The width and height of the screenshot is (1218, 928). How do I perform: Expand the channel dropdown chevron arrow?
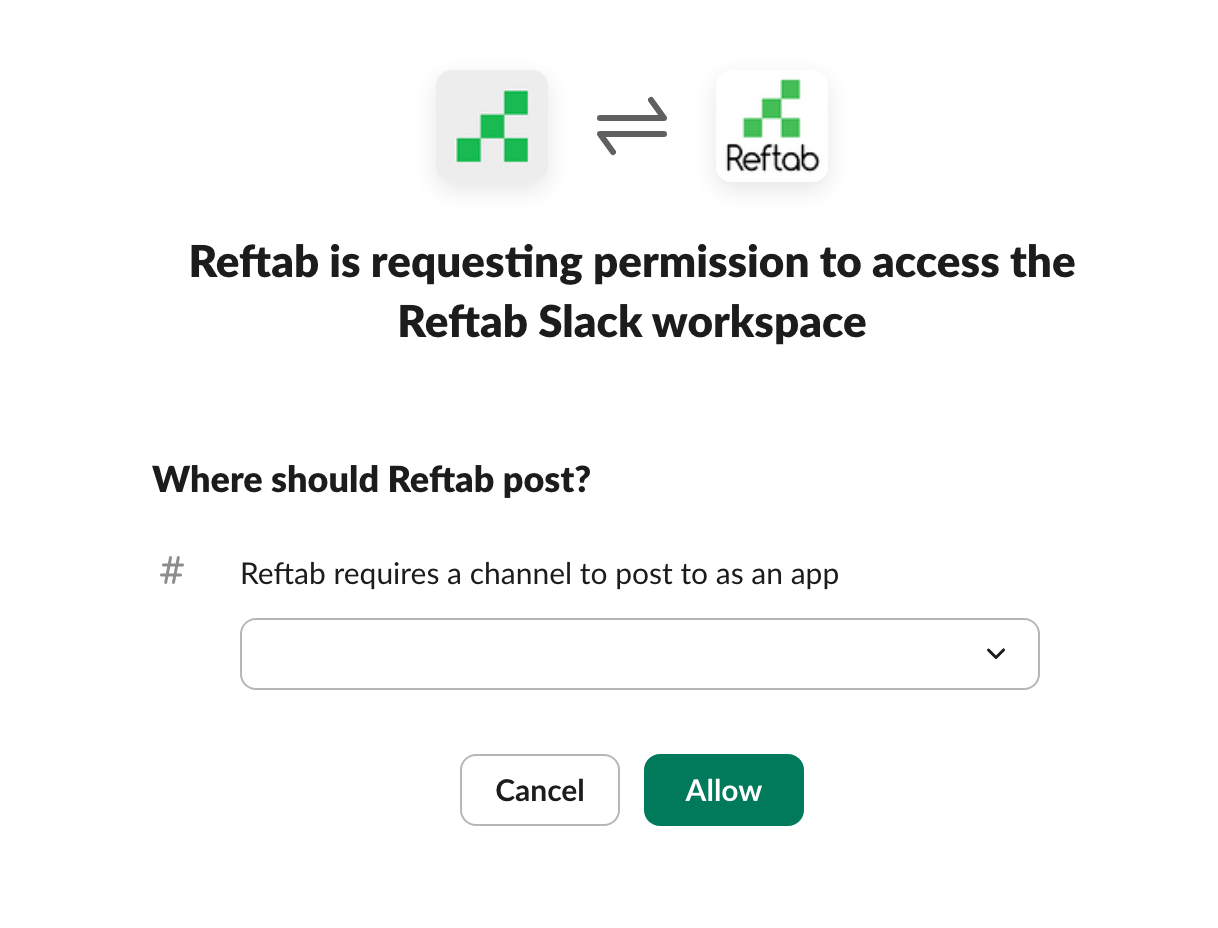coord(995,654)
